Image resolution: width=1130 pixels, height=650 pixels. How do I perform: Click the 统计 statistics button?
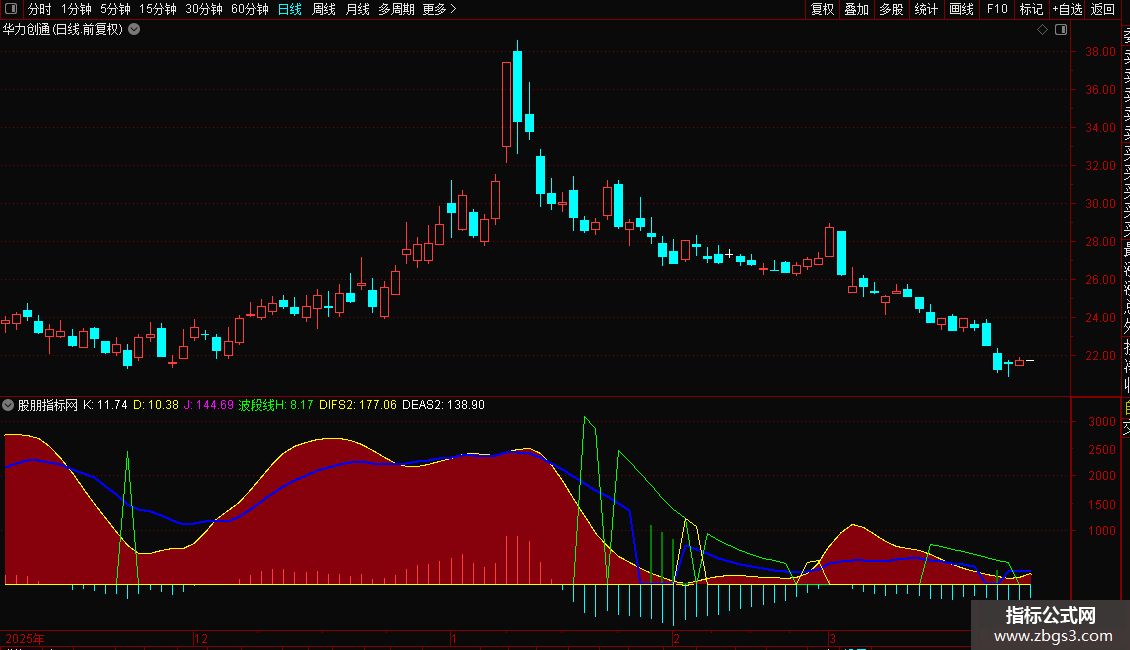[926, 9]
